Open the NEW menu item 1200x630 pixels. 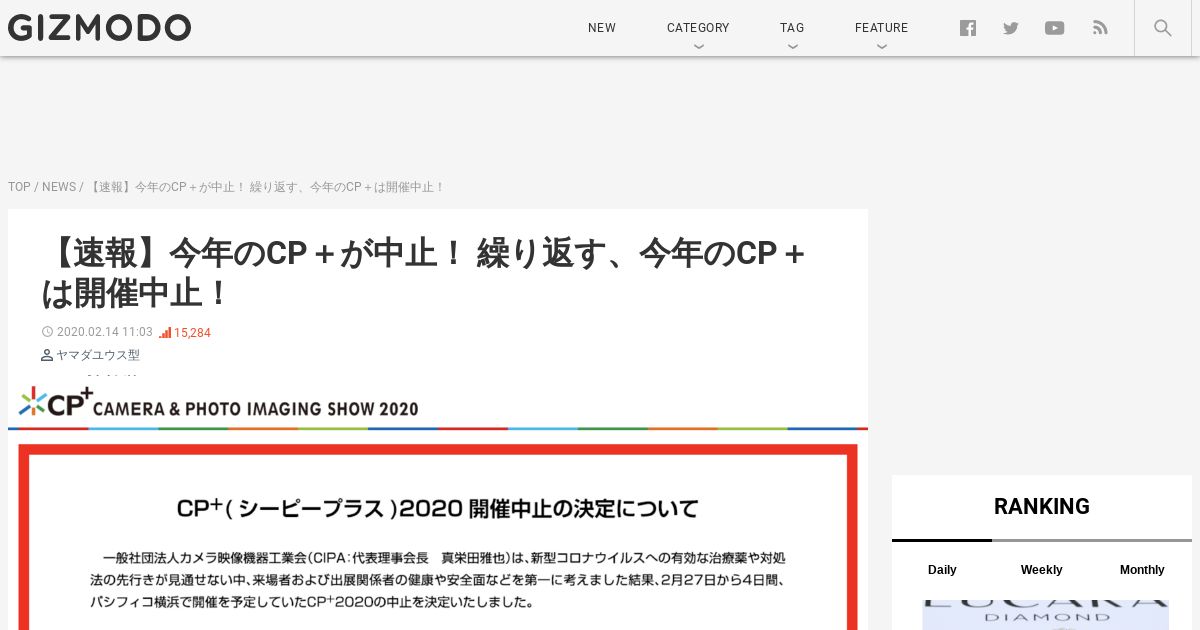[602, 28]
